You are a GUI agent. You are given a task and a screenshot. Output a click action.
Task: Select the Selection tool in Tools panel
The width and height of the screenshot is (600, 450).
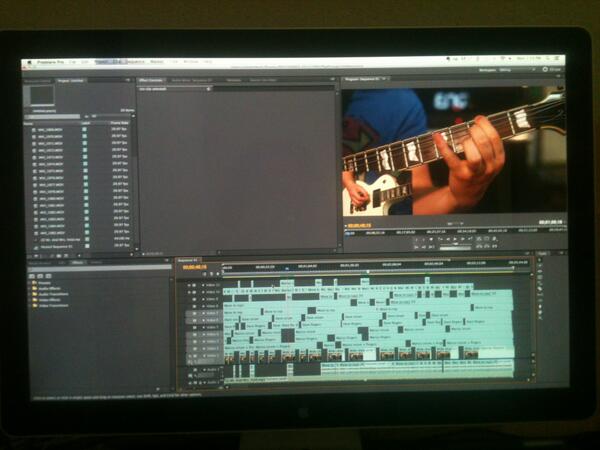(x=540, y=260)
